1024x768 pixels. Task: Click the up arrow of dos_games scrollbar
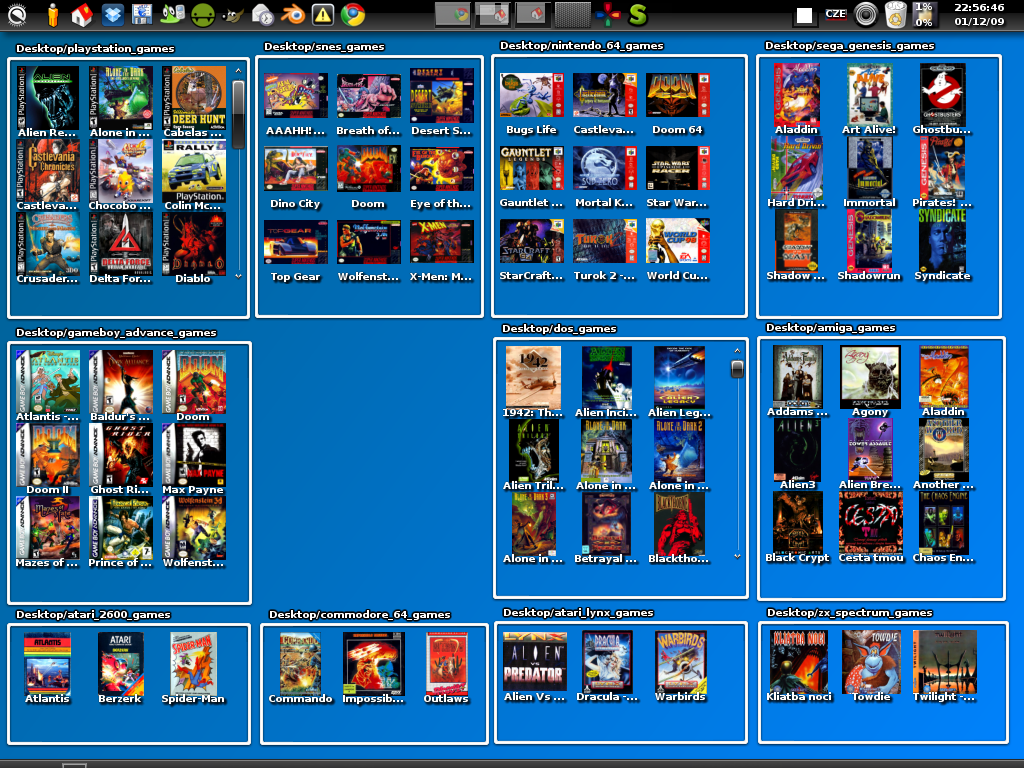(737, 351)
